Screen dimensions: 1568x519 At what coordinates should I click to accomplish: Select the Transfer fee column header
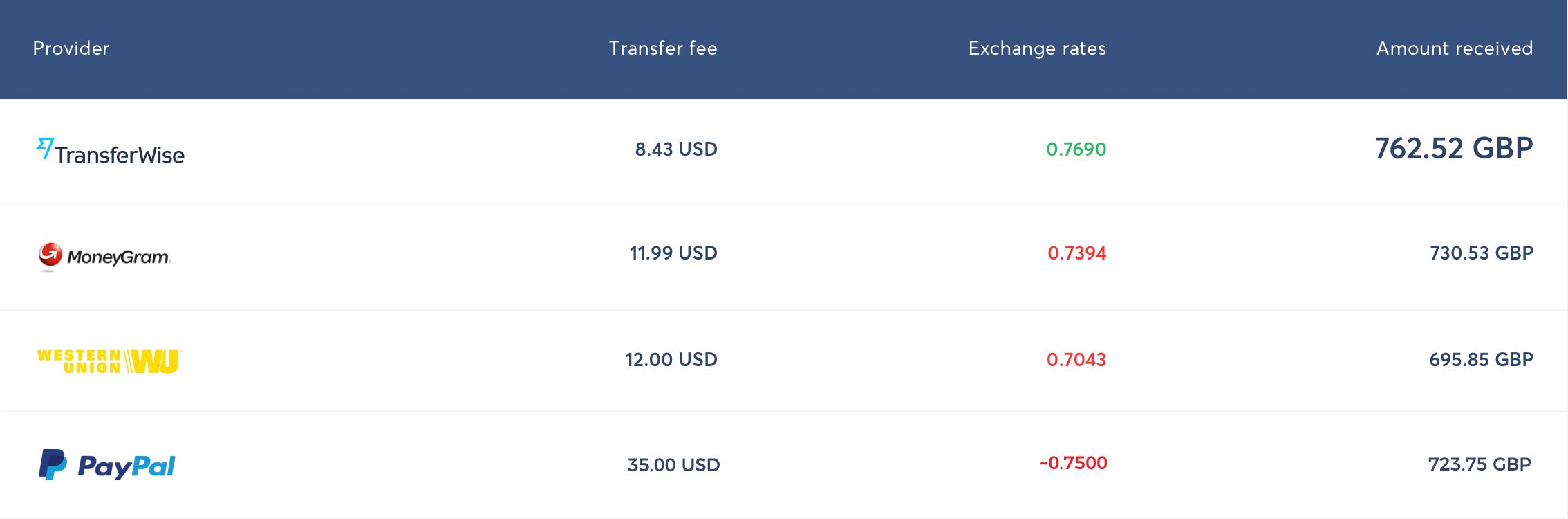(x=662, y=48)
